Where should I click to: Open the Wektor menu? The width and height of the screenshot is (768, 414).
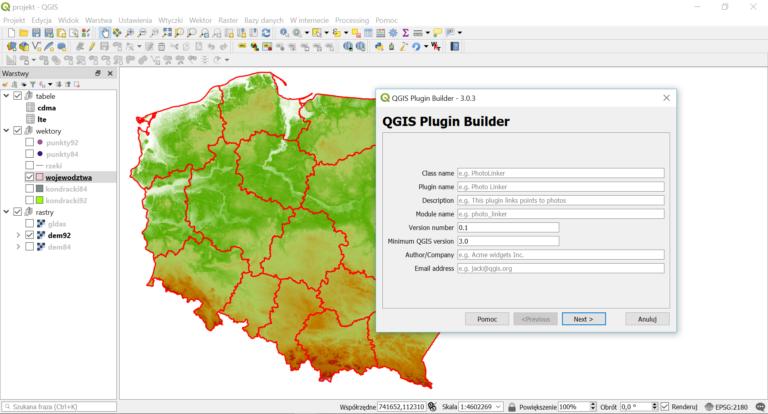pos(200,20)
